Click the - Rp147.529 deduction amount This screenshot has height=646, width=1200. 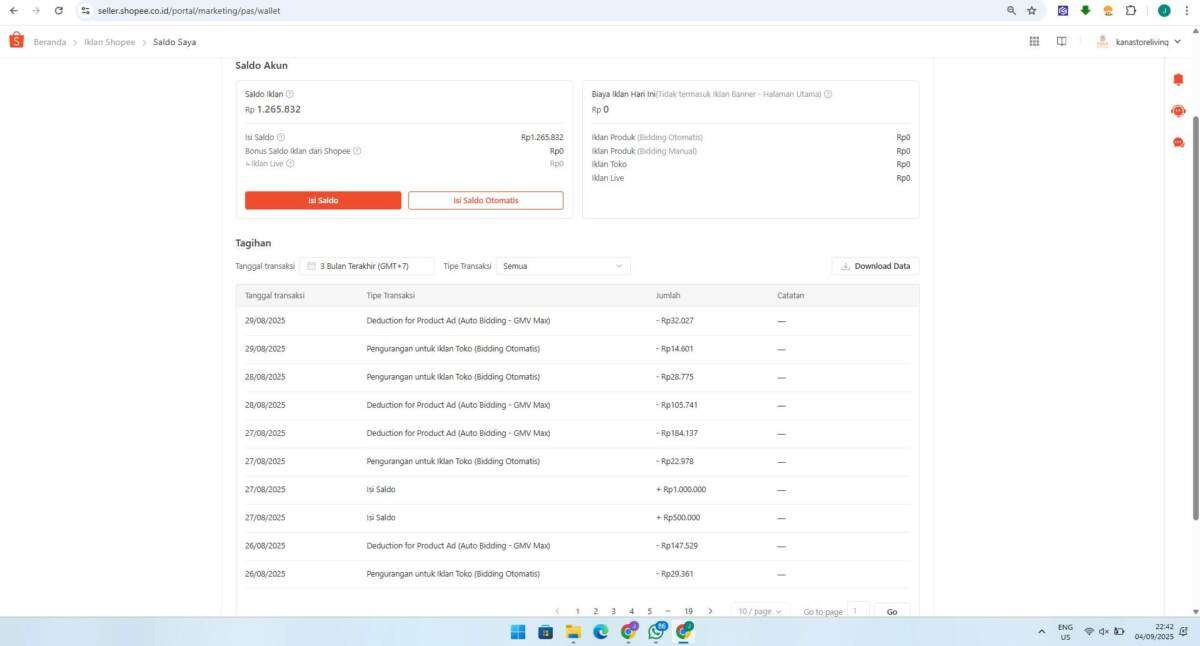click(x=677, y=545)
